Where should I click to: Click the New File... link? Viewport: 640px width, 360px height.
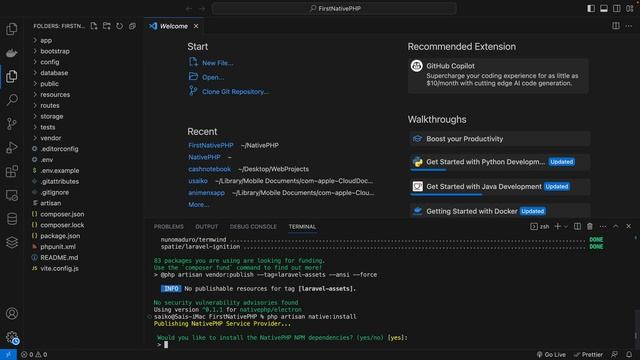click(x=218, y=63)
